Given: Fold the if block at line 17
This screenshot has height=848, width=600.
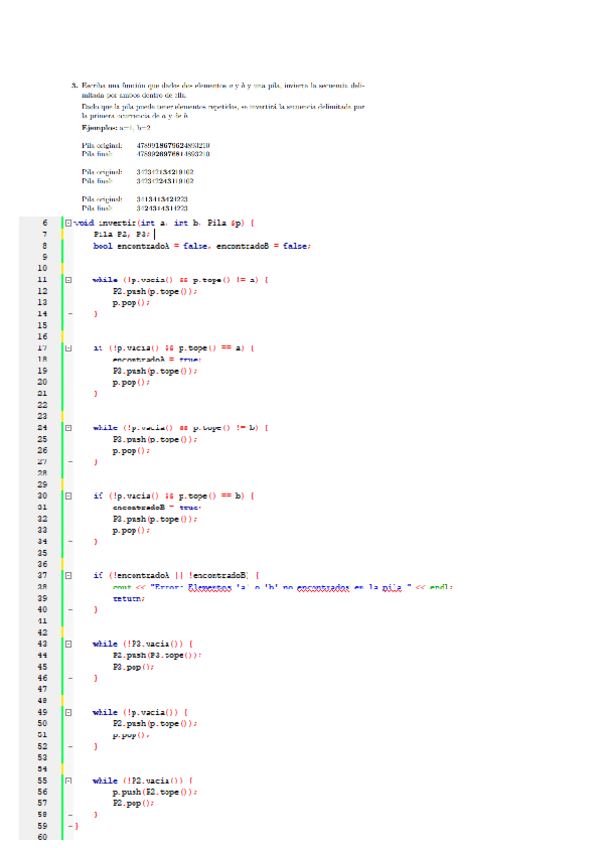Looking at the screenshot, I should pyautogui.click(x=67, y=348).
